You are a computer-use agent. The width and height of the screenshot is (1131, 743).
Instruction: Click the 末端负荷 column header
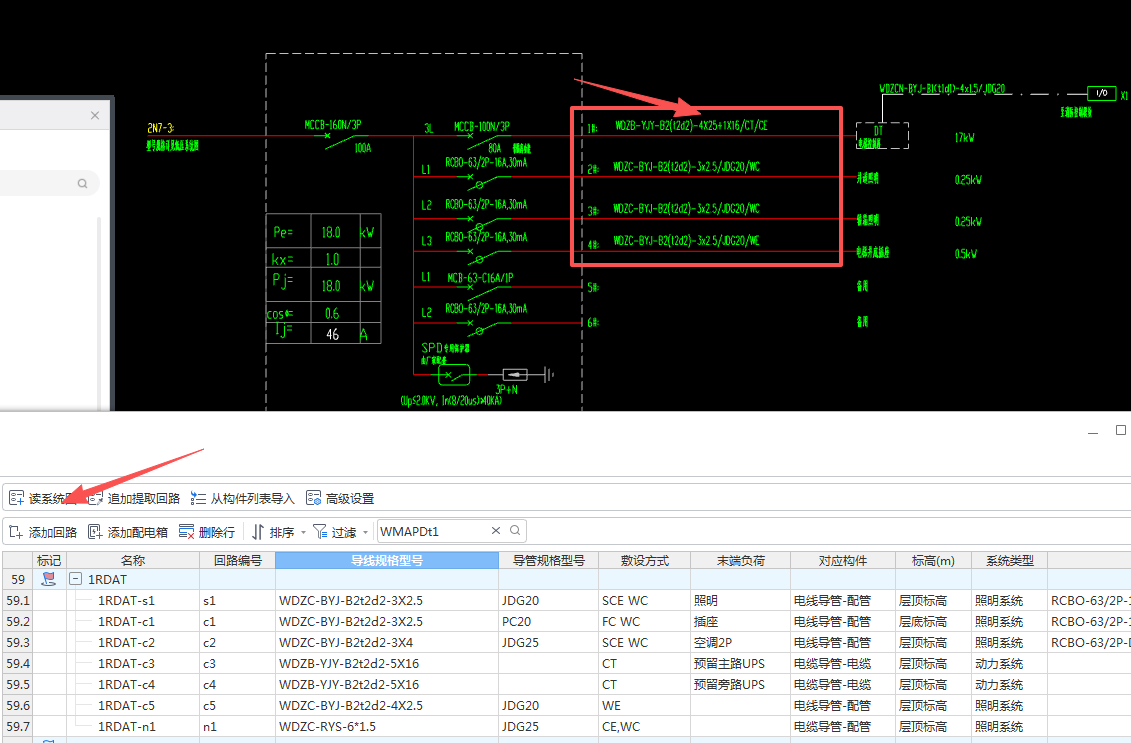pos(740,560)
